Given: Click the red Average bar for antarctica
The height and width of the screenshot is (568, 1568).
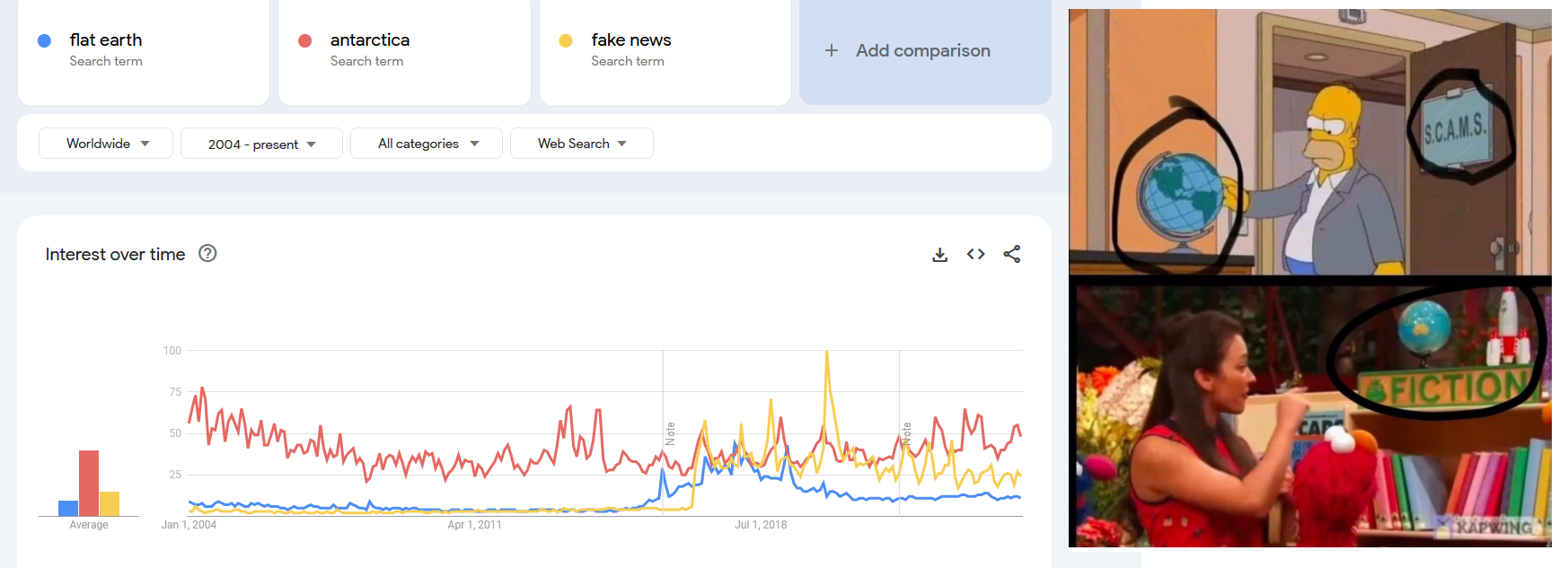Looking at the screenshot, I should point(89,483).
